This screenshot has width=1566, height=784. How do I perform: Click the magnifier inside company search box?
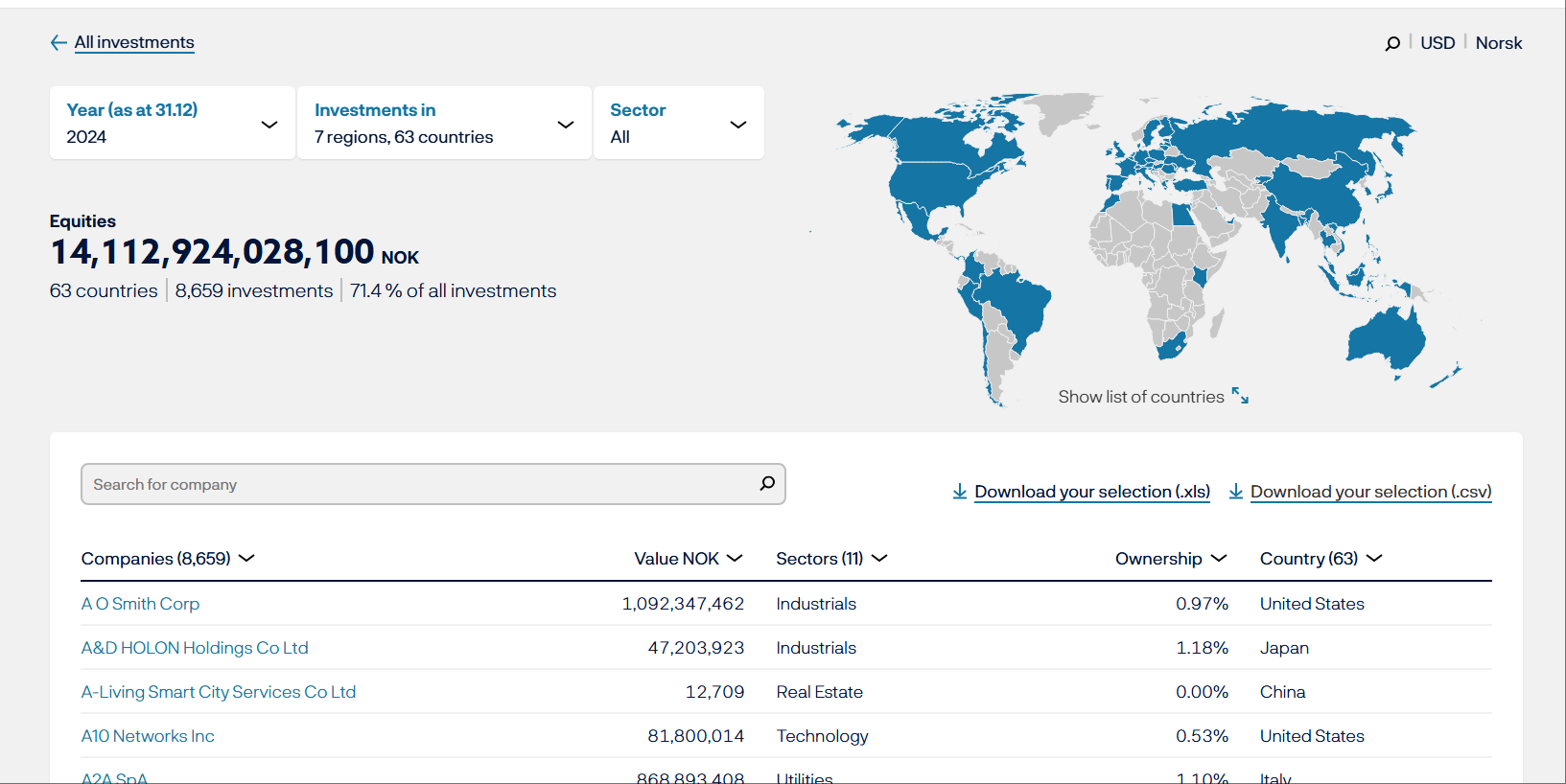click(x=767, y=484)
